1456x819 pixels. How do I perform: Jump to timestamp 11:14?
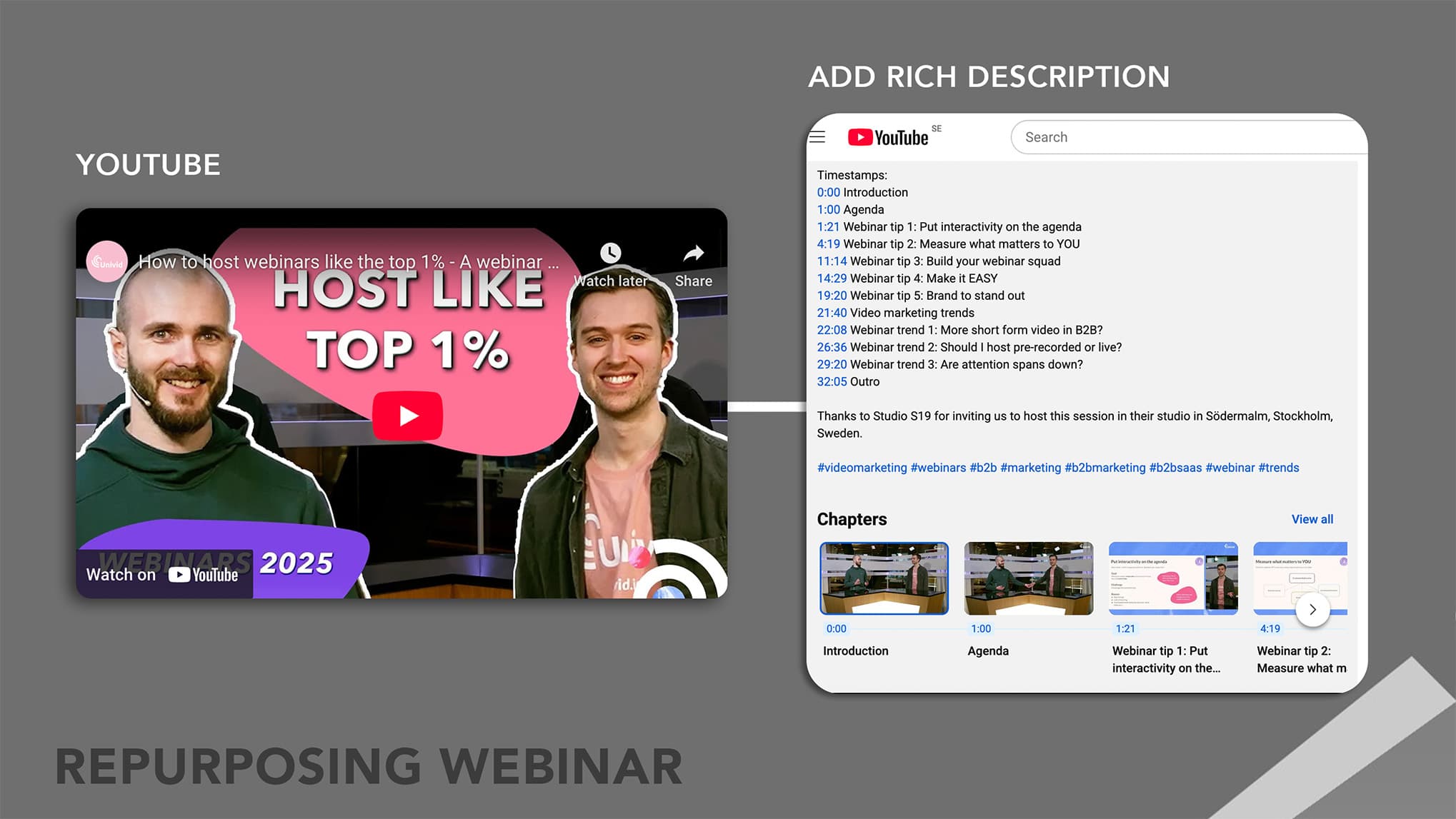click(x=832, y=261)
